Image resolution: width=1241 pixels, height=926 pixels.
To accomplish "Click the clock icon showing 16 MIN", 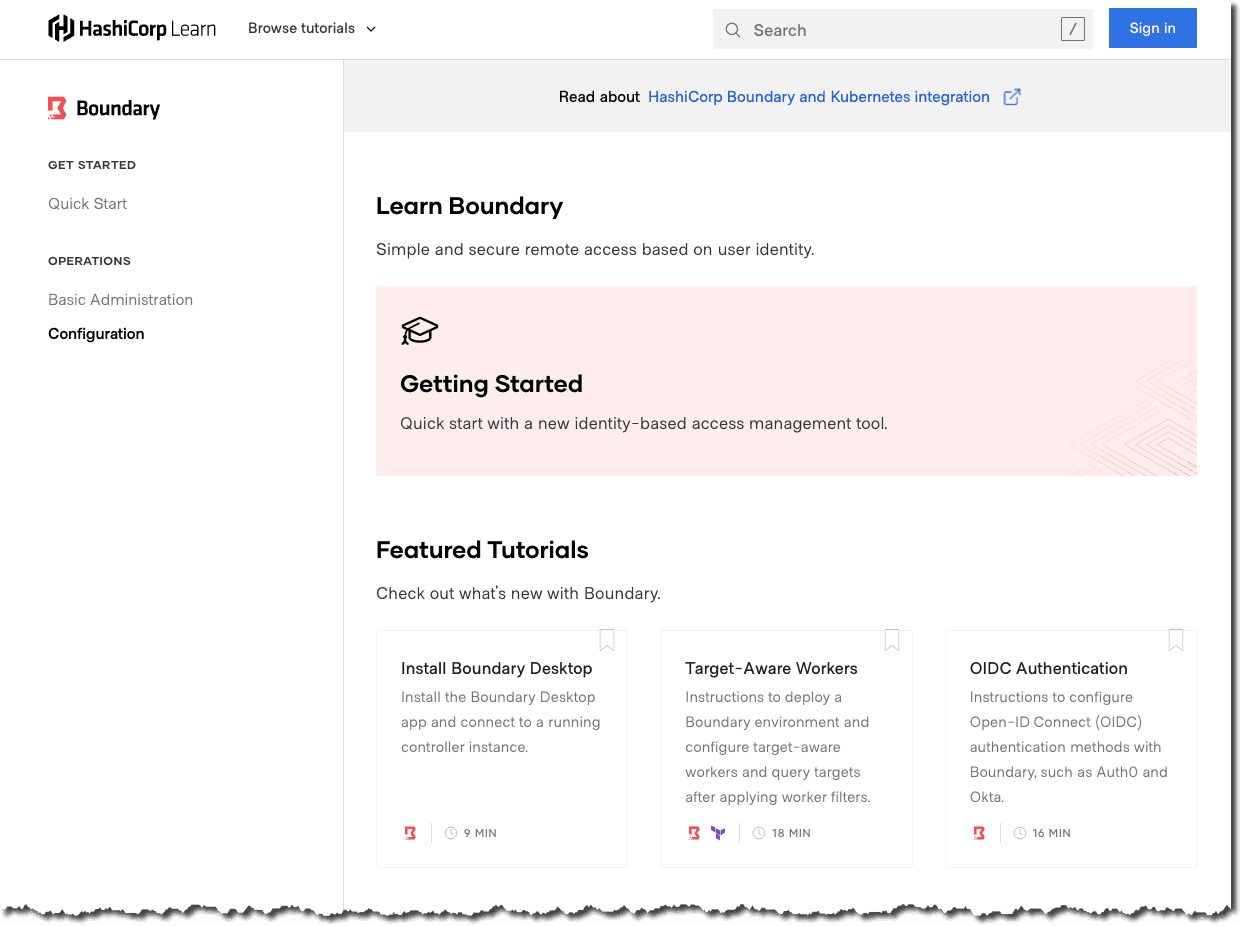I will coord(1019,832).
